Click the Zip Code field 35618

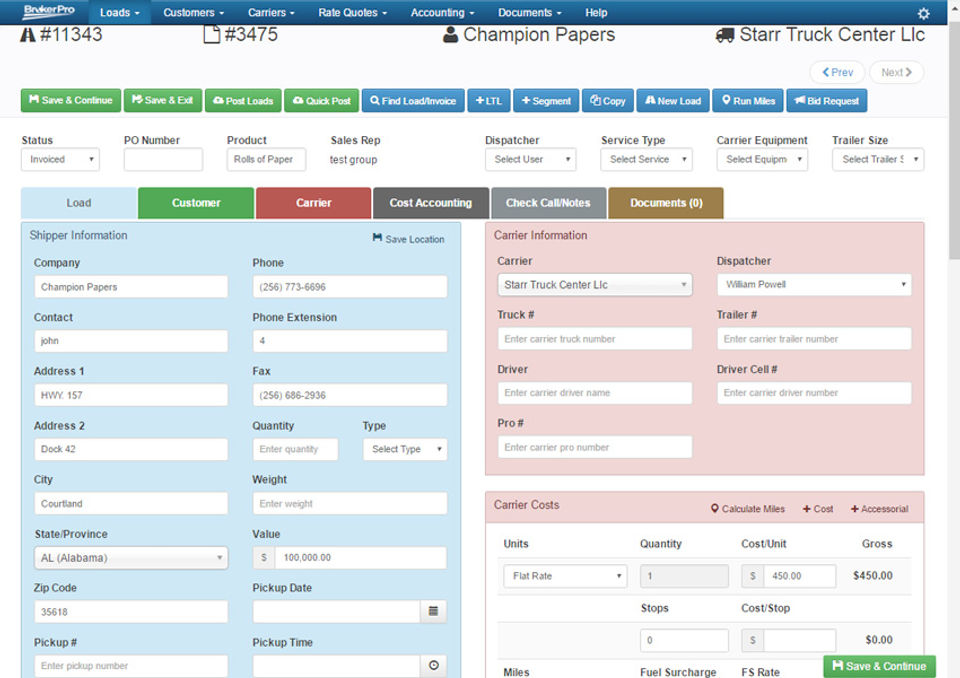[131, 612]
